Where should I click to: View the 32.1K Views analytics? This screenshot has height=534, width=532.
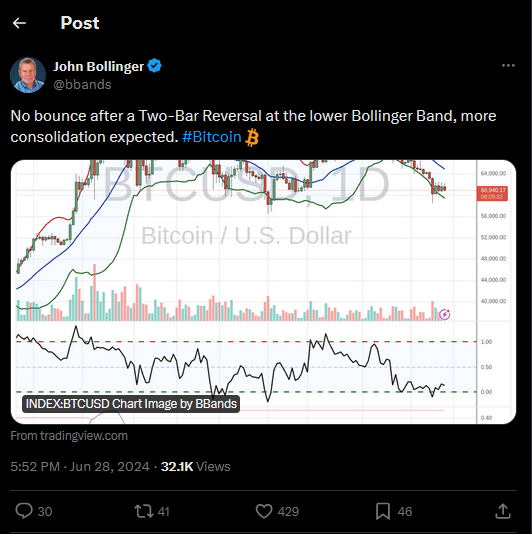[195, 467]
